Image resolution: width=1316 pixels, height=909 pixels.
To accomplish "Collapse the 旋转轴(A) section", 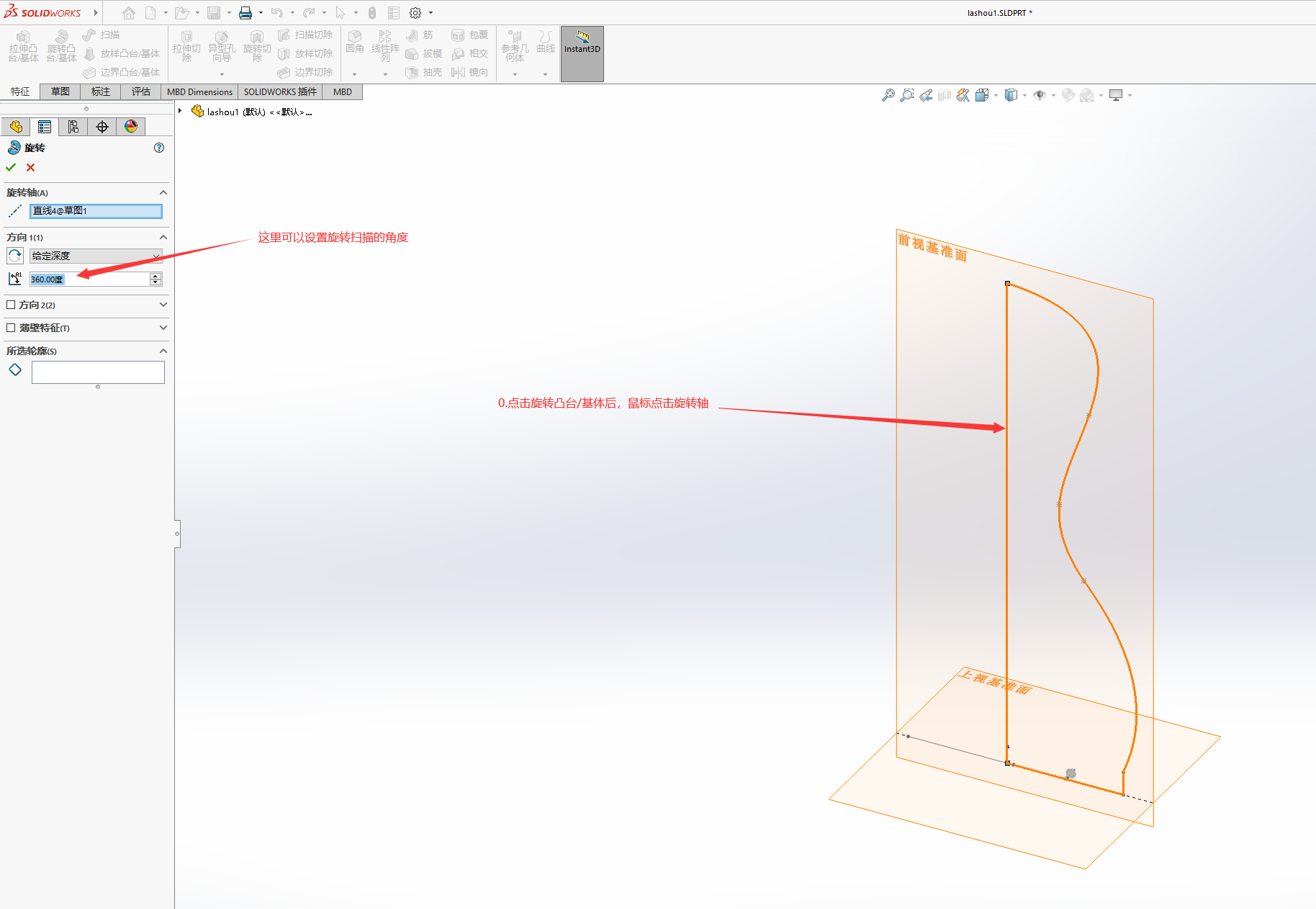I will [x=163, y=192].
